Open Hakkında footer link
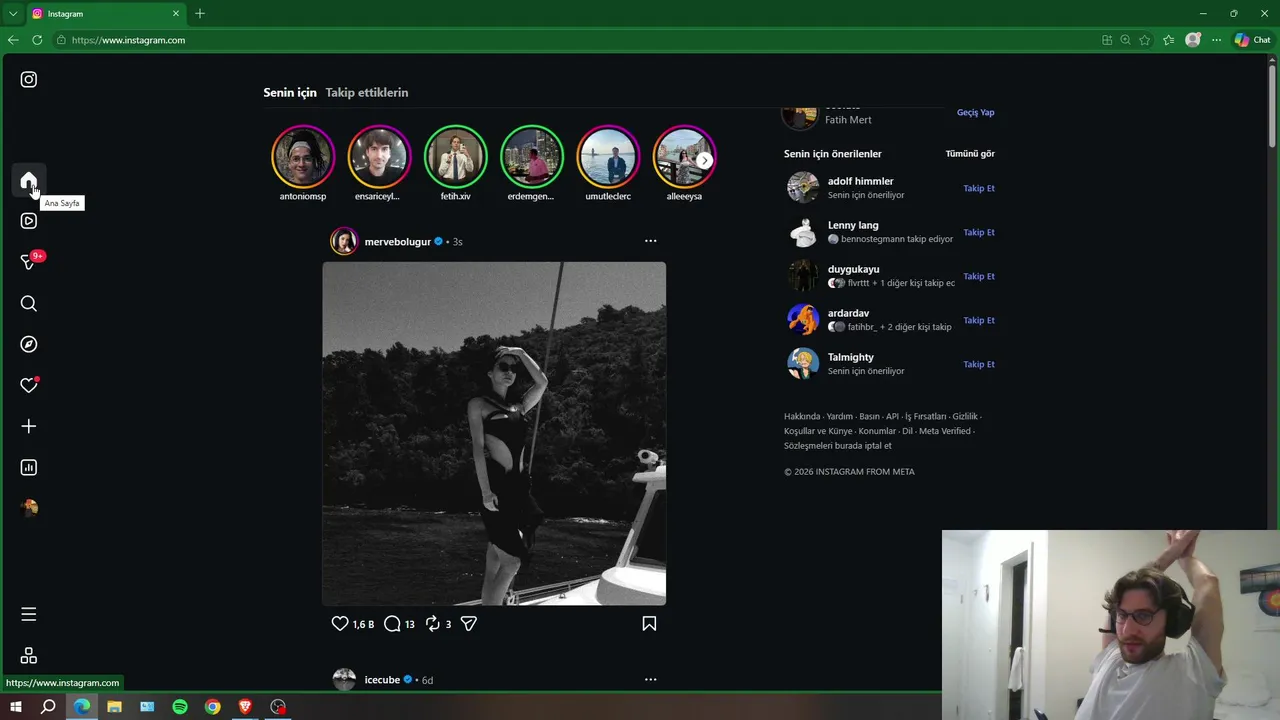 pos(802,416)
